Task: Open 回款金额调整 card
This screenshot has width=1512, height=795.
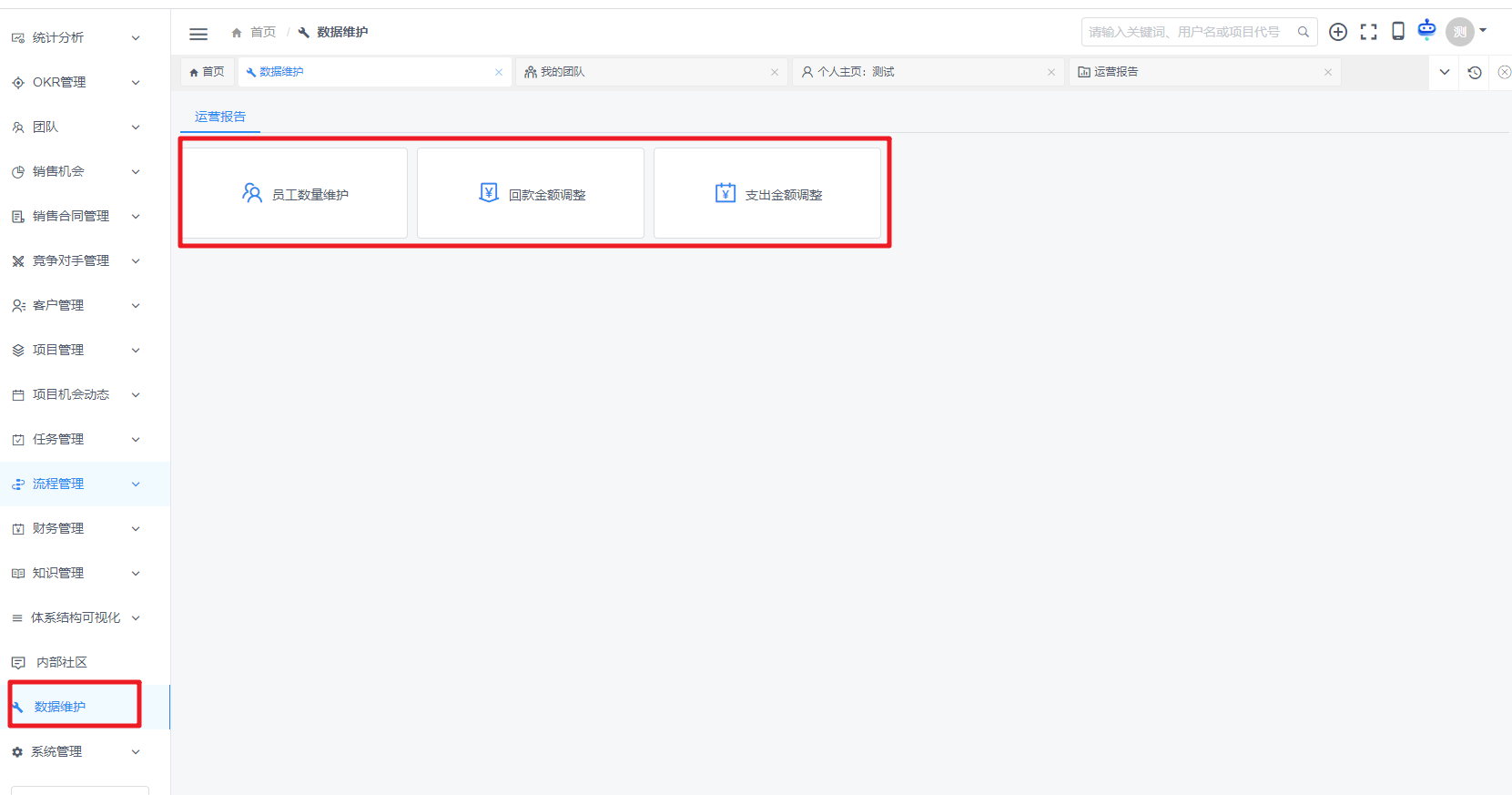Action: click(x=531, y=193)
